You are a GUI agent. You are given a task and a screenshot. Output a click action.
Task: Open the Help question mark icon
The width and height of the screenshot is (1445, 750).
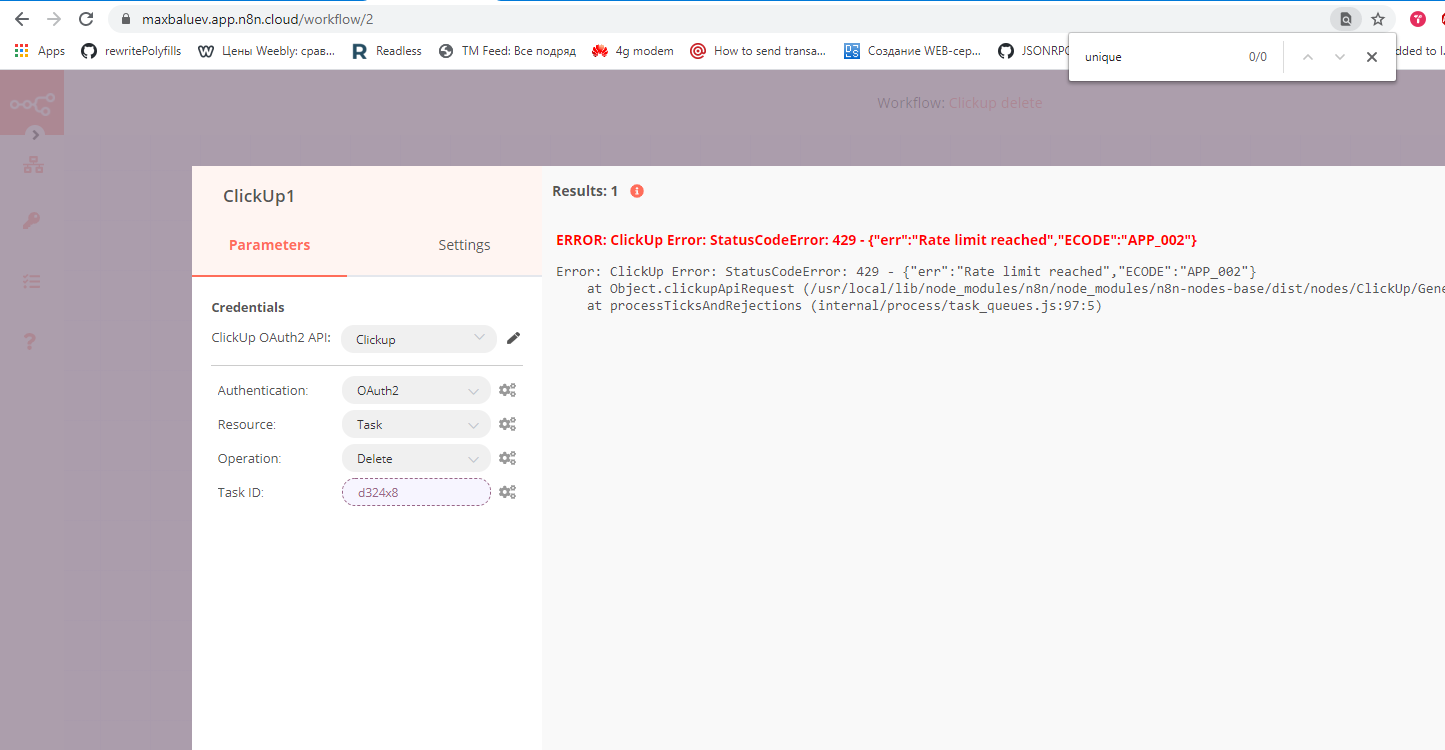tap(32, 342)
